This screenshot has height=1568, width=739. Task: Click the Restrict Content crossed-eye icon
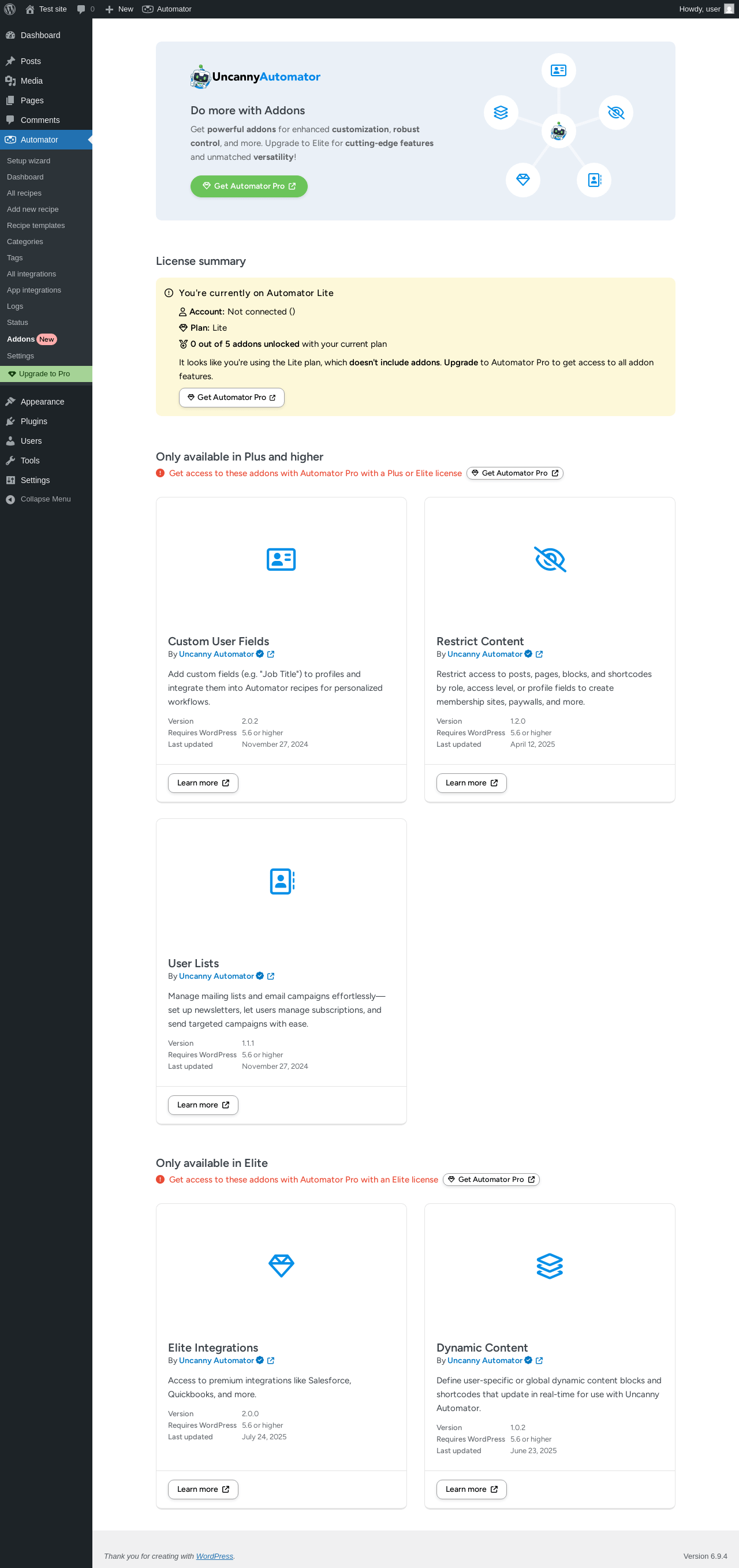[x=550, y=559]
